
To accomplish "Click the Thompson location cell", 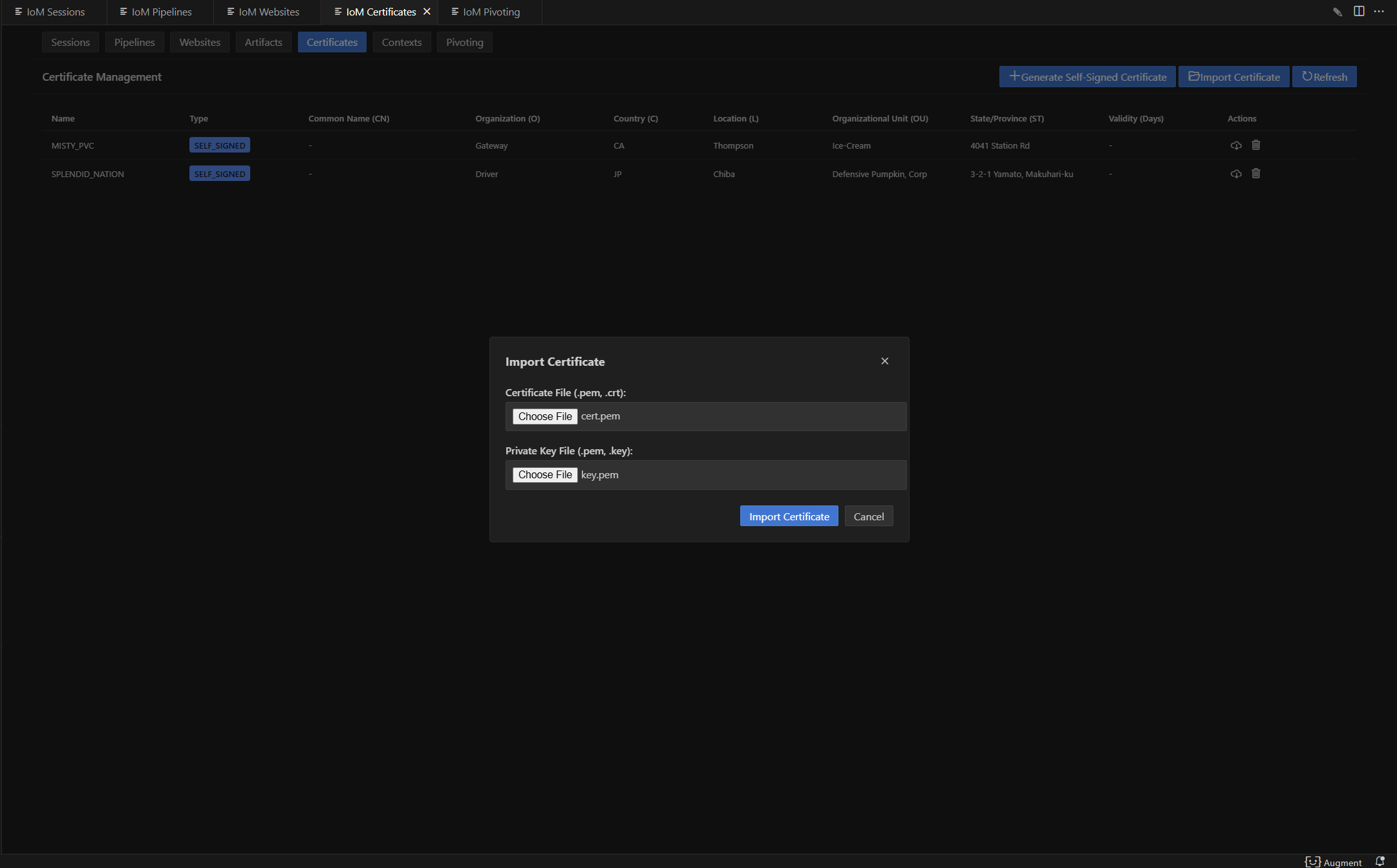I will tap(733, 145).
